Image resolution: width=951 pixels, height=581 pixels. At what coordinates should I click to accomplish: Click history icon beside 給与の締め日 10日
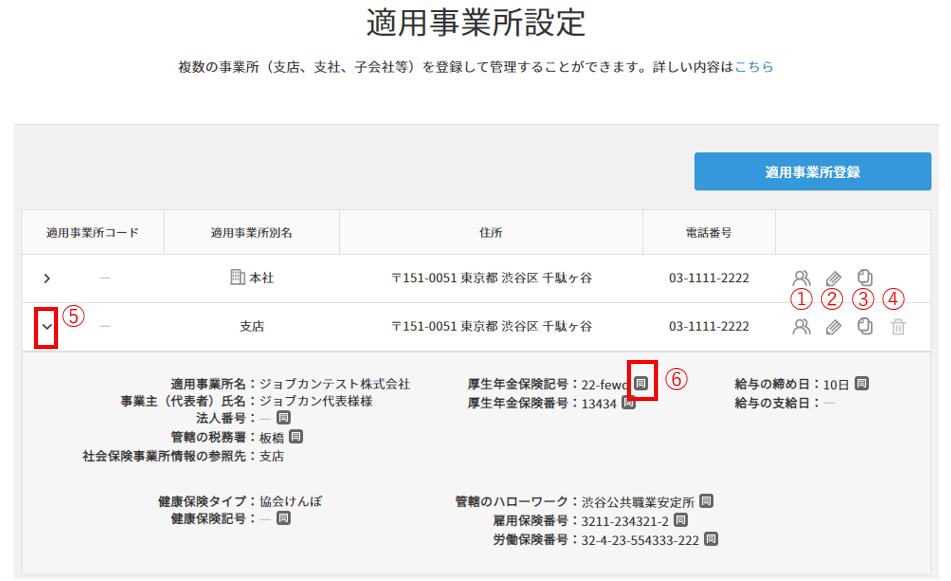coord(861,383)
